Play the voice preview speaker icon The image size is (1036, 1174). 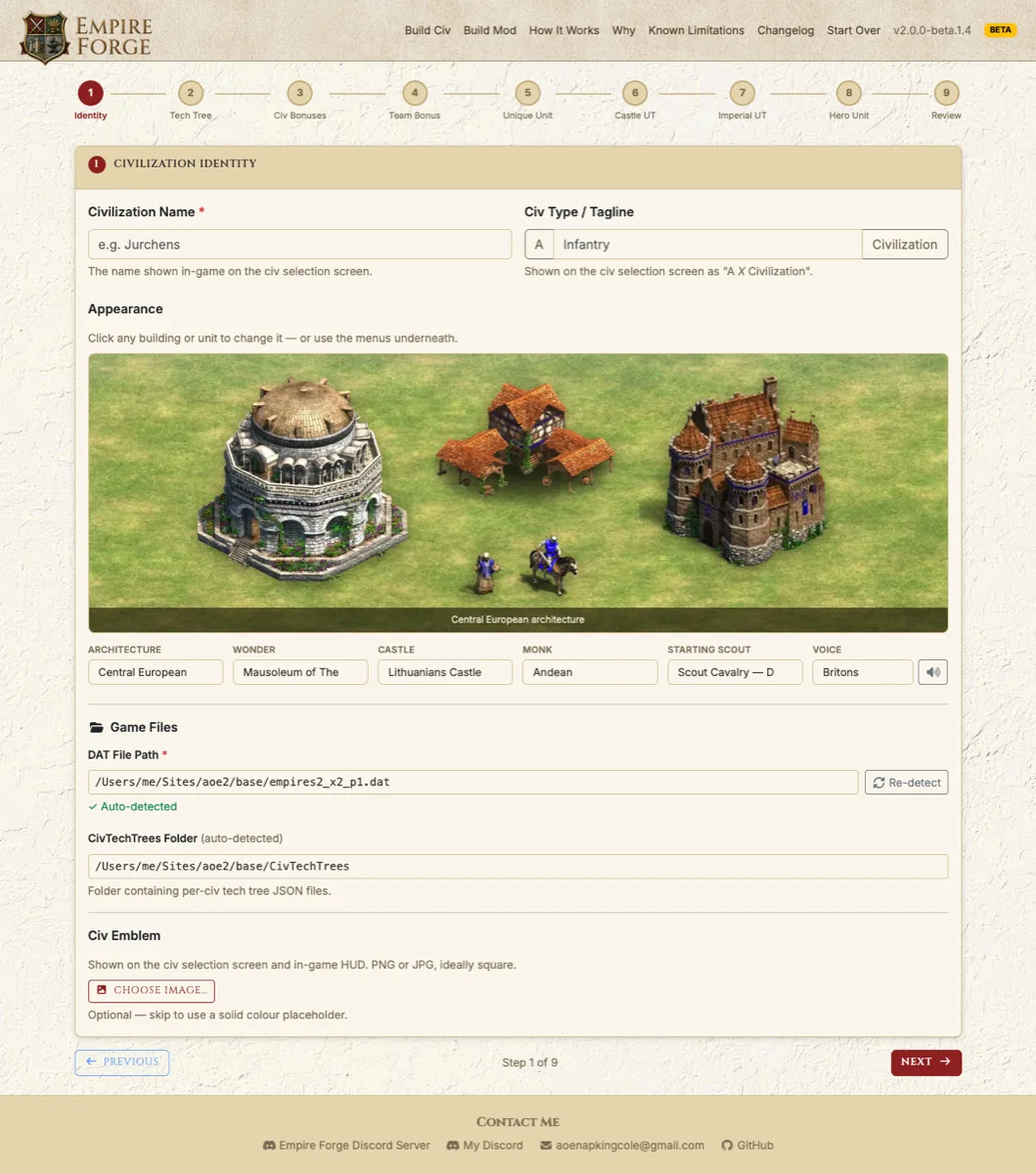click(933, 672)
